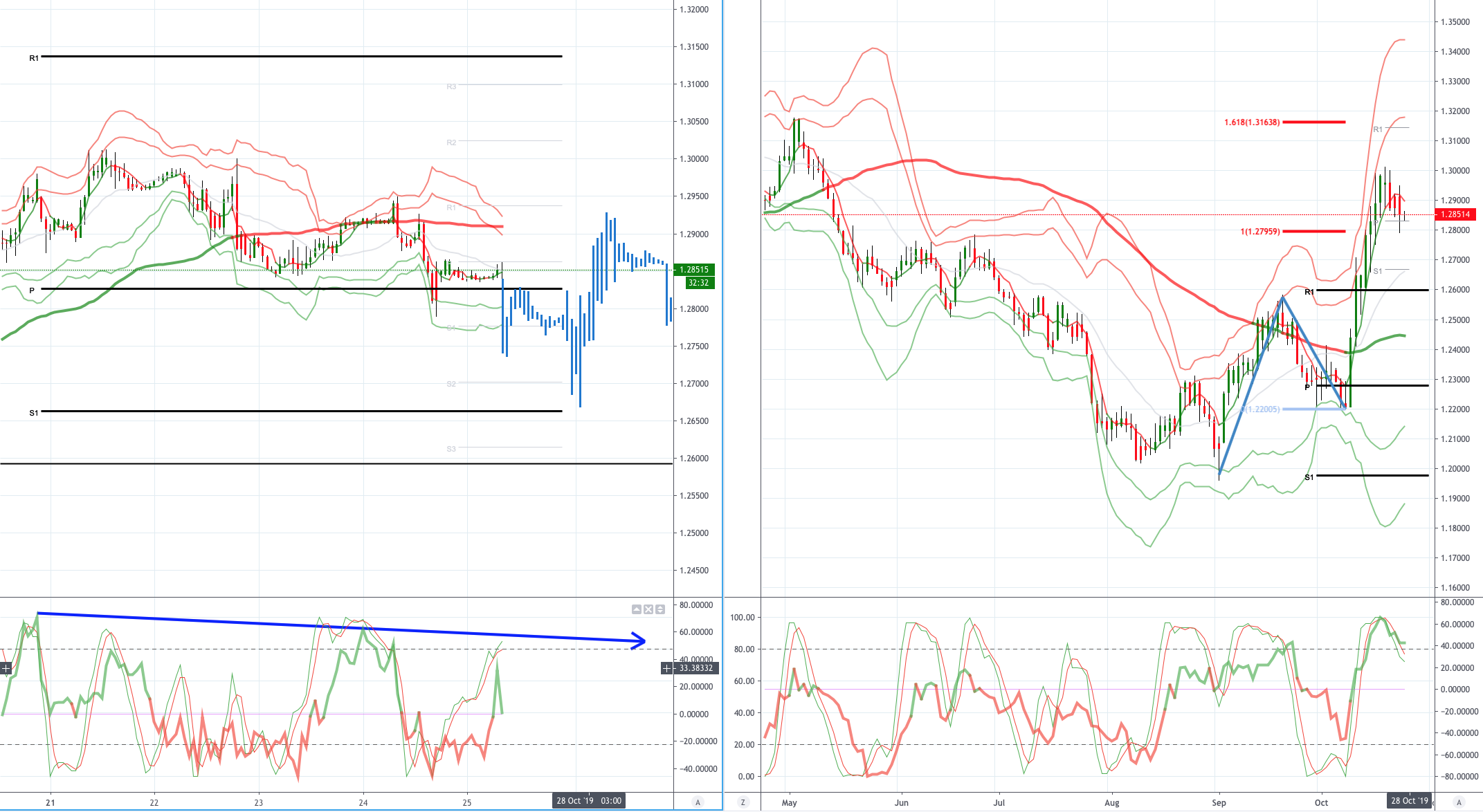Select the 1.618(1.31638) Fibonacci label
The image size is (1483, 812).
(1252, 122)
